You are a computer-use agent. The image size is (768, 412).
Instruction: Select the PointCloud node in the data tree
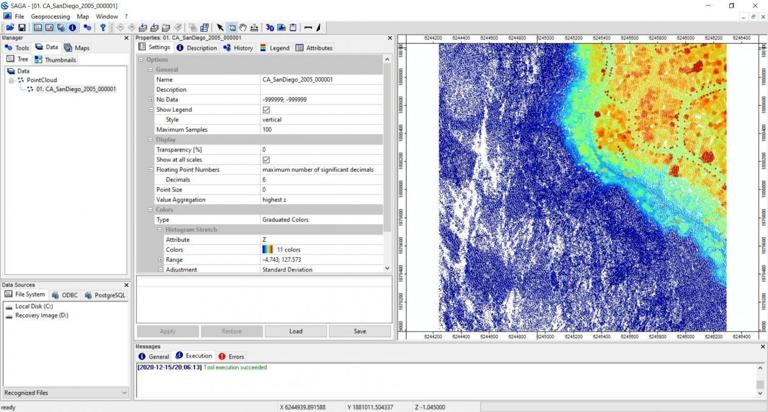42,80
